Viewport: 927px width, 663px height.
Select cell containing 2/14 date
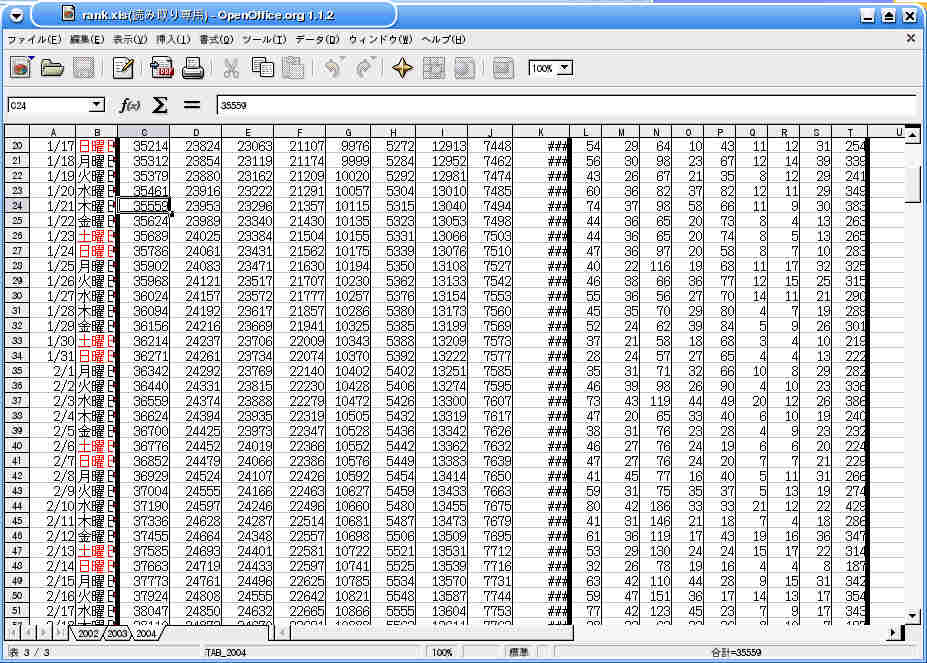(x=53, y=566)
